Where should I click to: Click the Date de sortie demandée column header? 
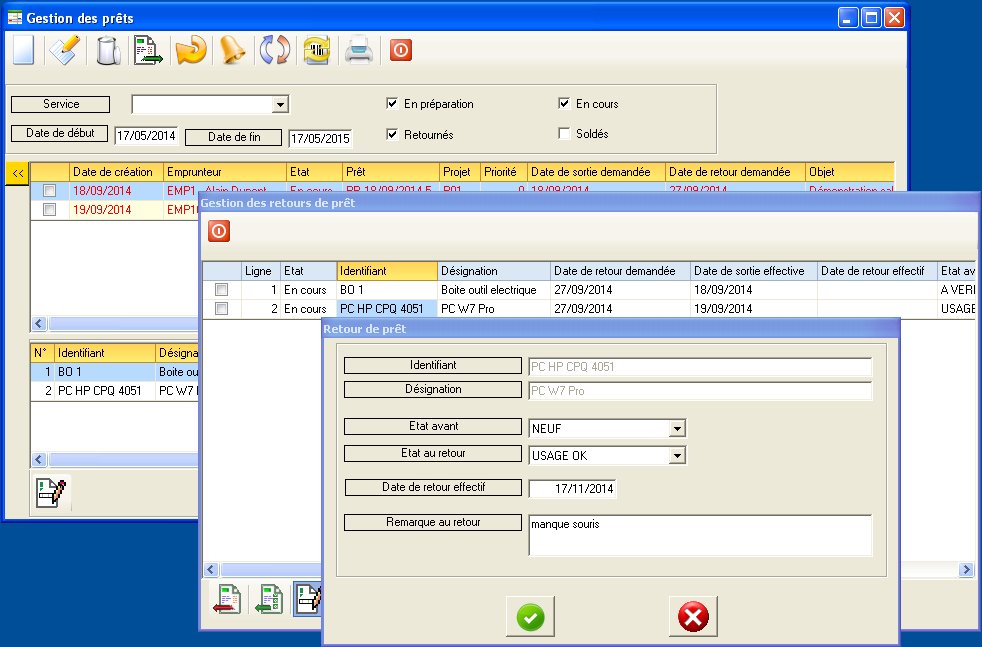point(596,172)
